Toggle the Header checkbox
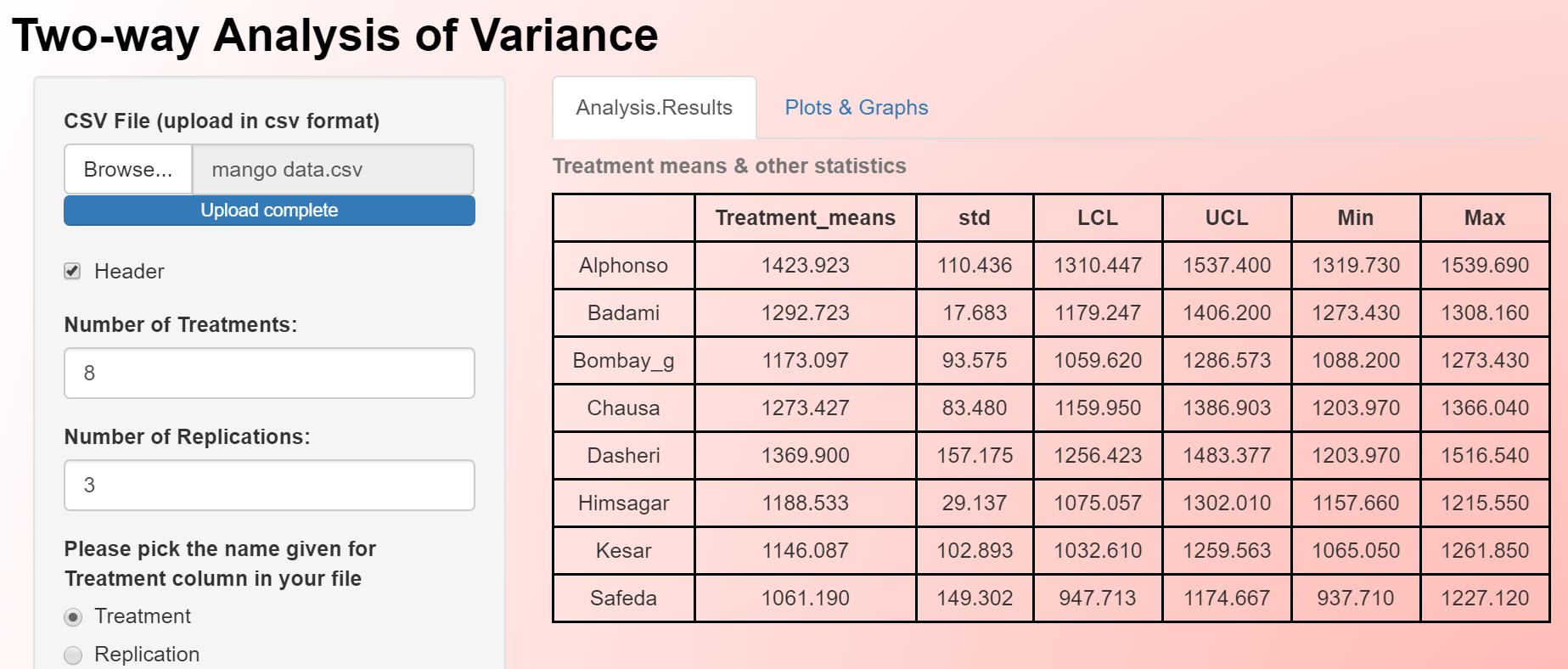 pyautogui.click(x=73, y=272)
